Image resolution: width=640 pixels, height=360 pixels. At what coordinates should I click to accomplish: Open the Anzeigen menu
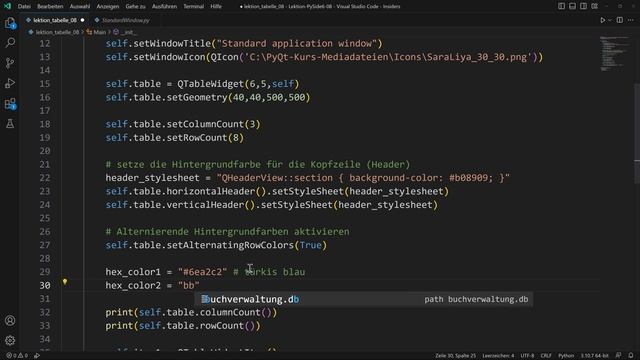[108, 6]
